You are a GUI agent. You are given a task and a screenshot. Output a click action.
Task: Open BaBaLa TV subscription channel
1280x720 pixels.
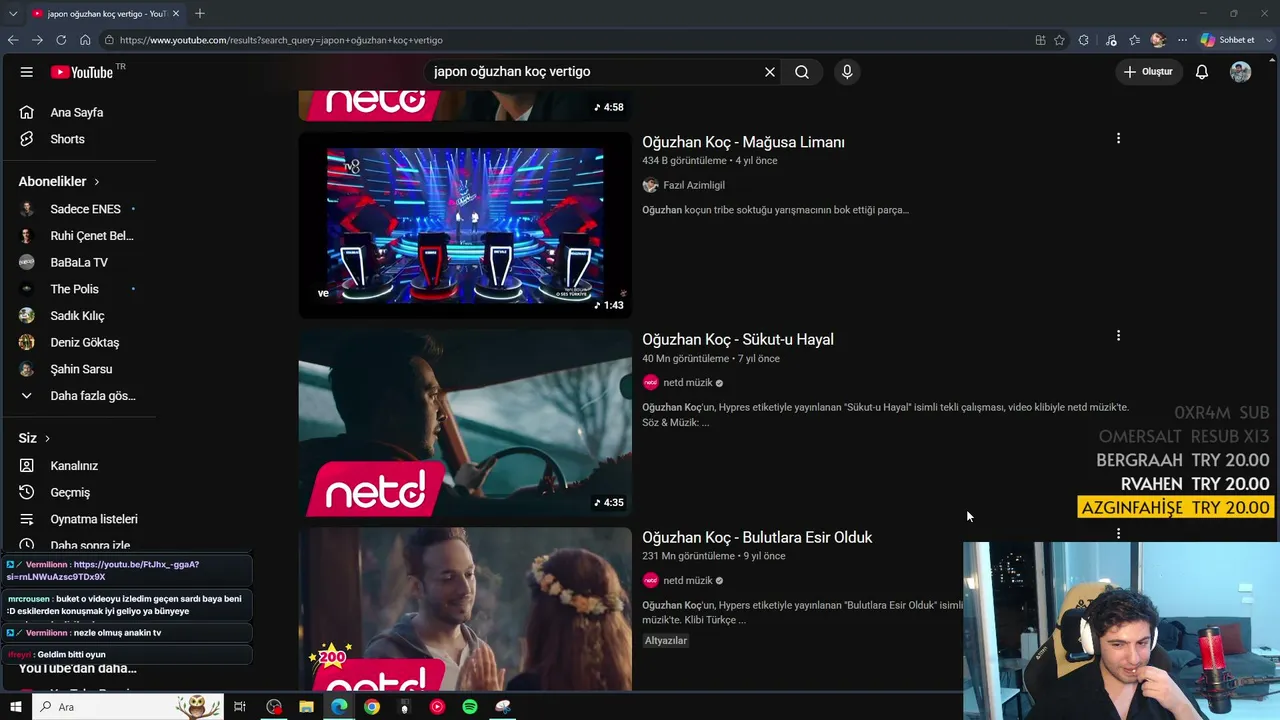pyautogui.click(x=78, y=262)
